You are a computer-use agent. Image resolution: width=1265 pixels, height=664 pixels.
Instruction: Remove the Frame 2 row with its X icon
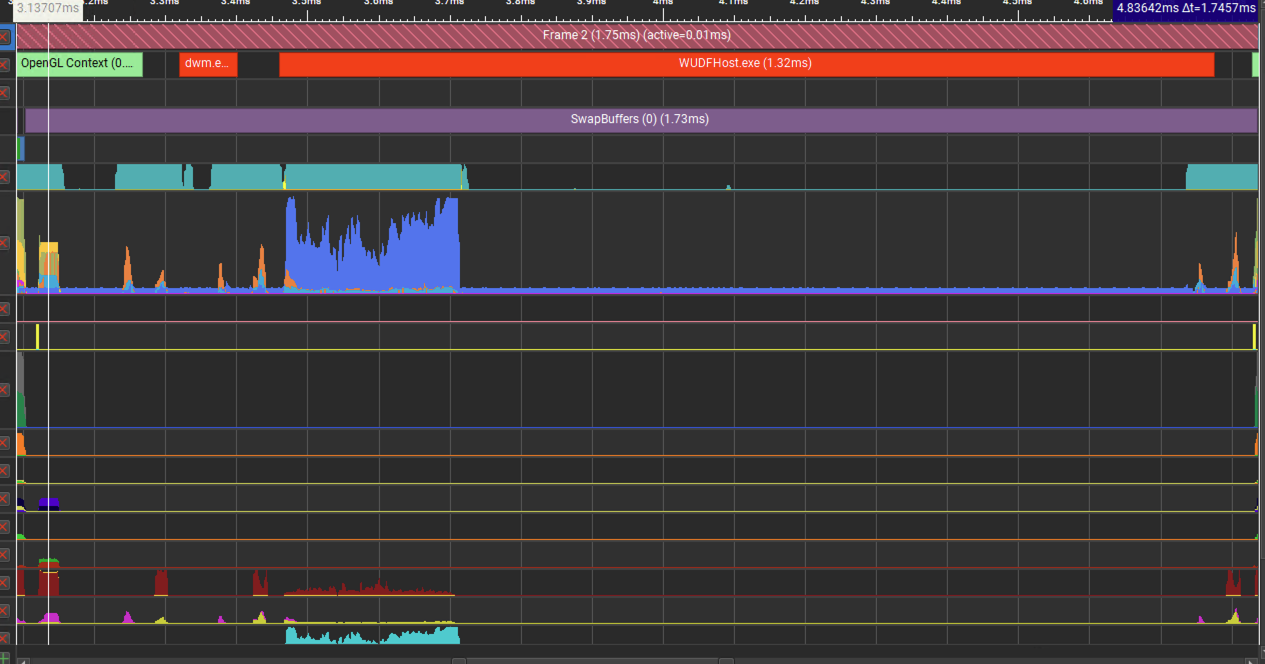point(5,37)
